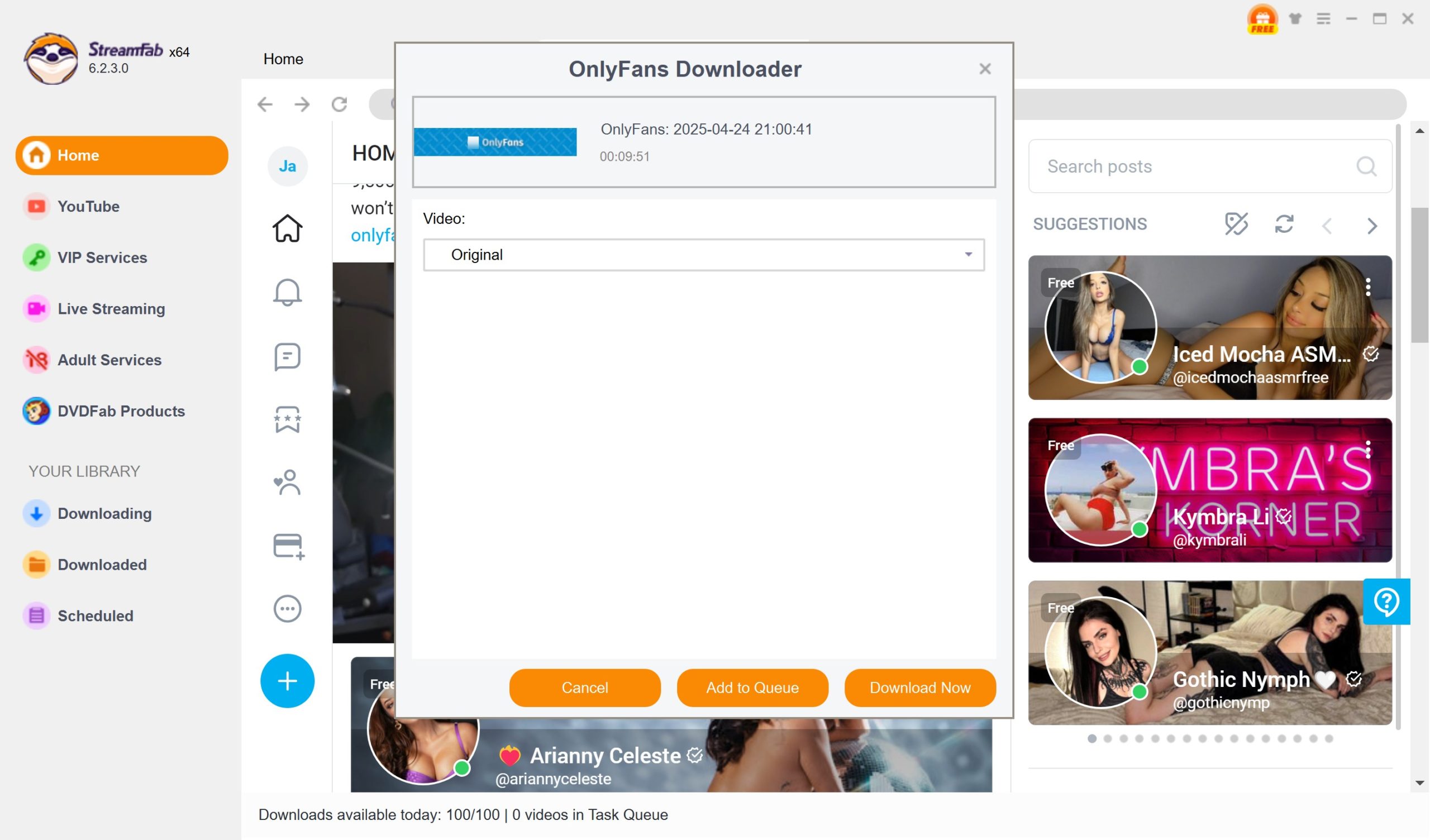Open the Home section in the sidebar
The image size is (1430, 840).
coord(121,155)
